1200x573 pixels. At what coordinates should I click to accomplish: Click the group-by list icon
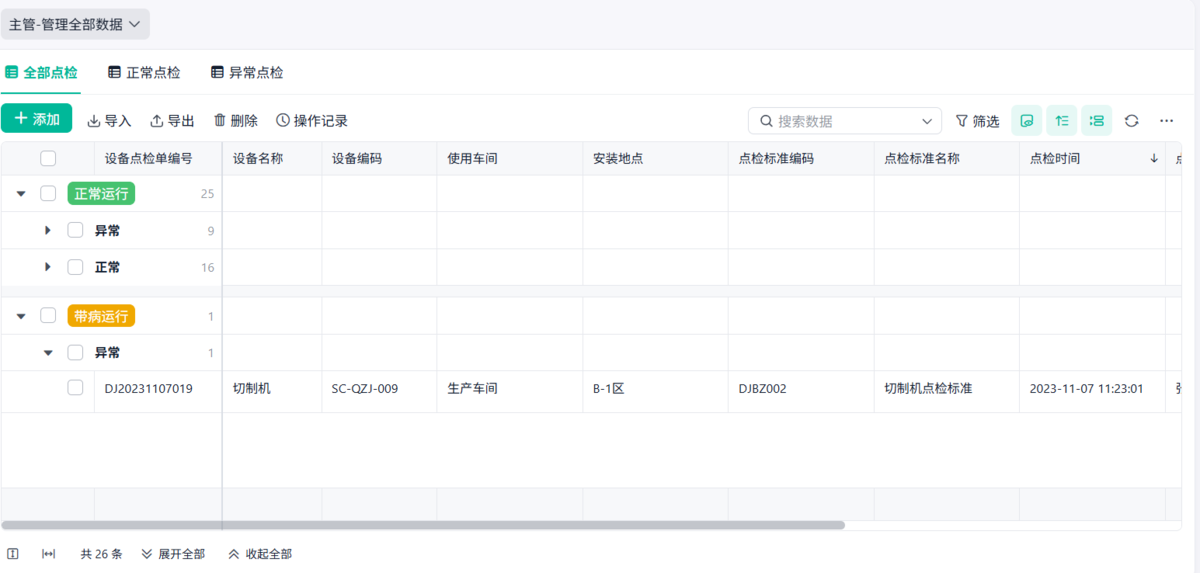pyautogui.click(x=1097, y=121)
